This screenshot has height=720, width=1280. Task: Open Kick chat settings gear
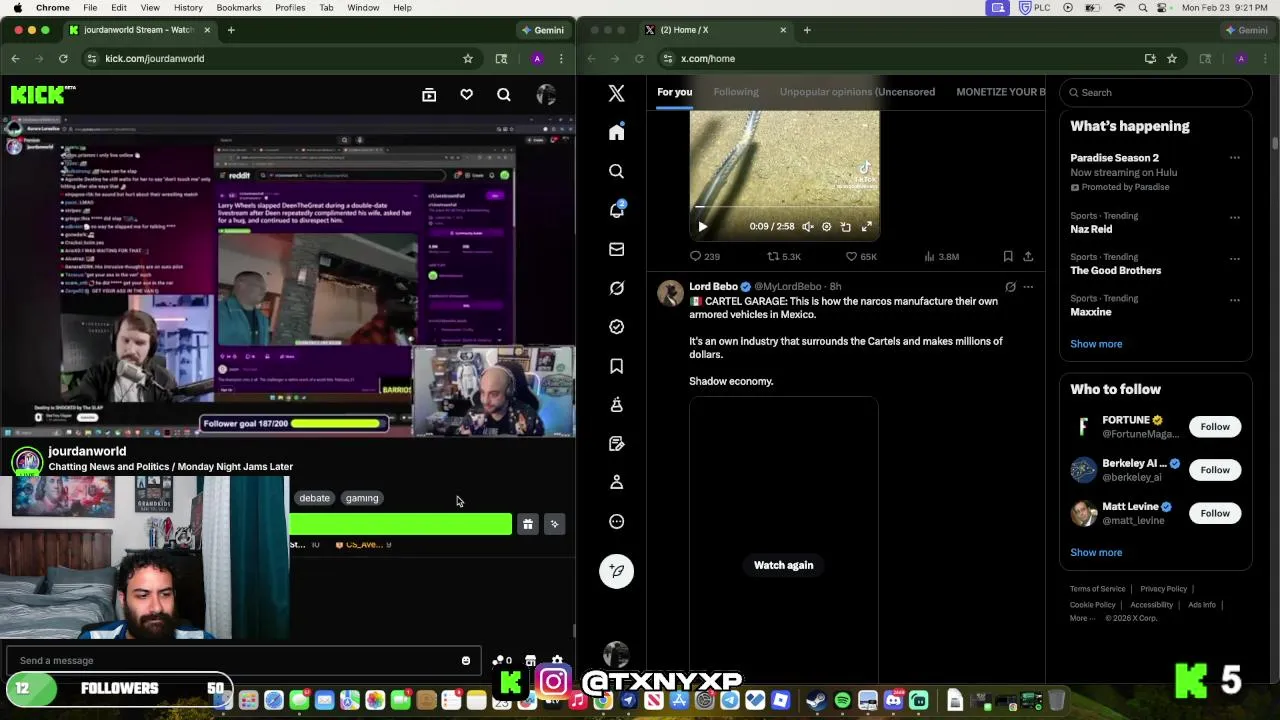point(557,660)
